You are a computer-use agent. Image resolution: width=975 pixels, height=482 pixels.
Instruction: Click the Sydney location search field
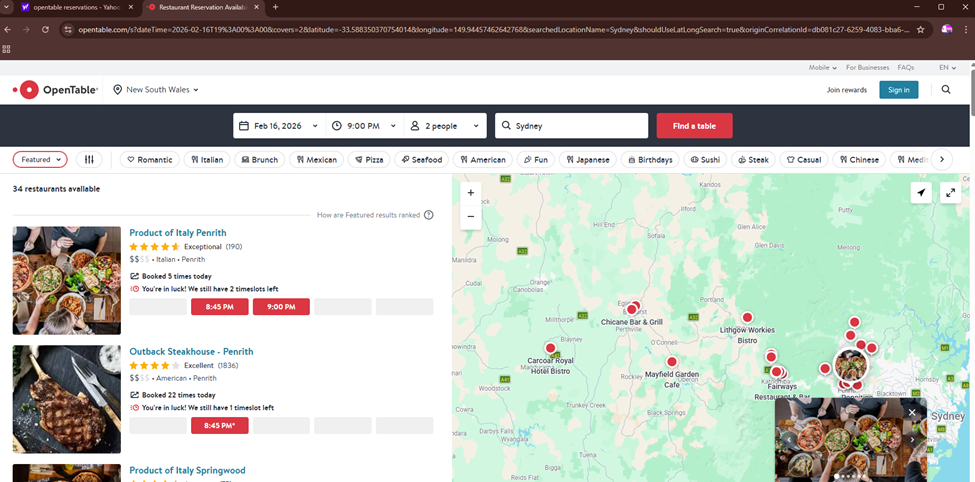click(x=571, y=126)
